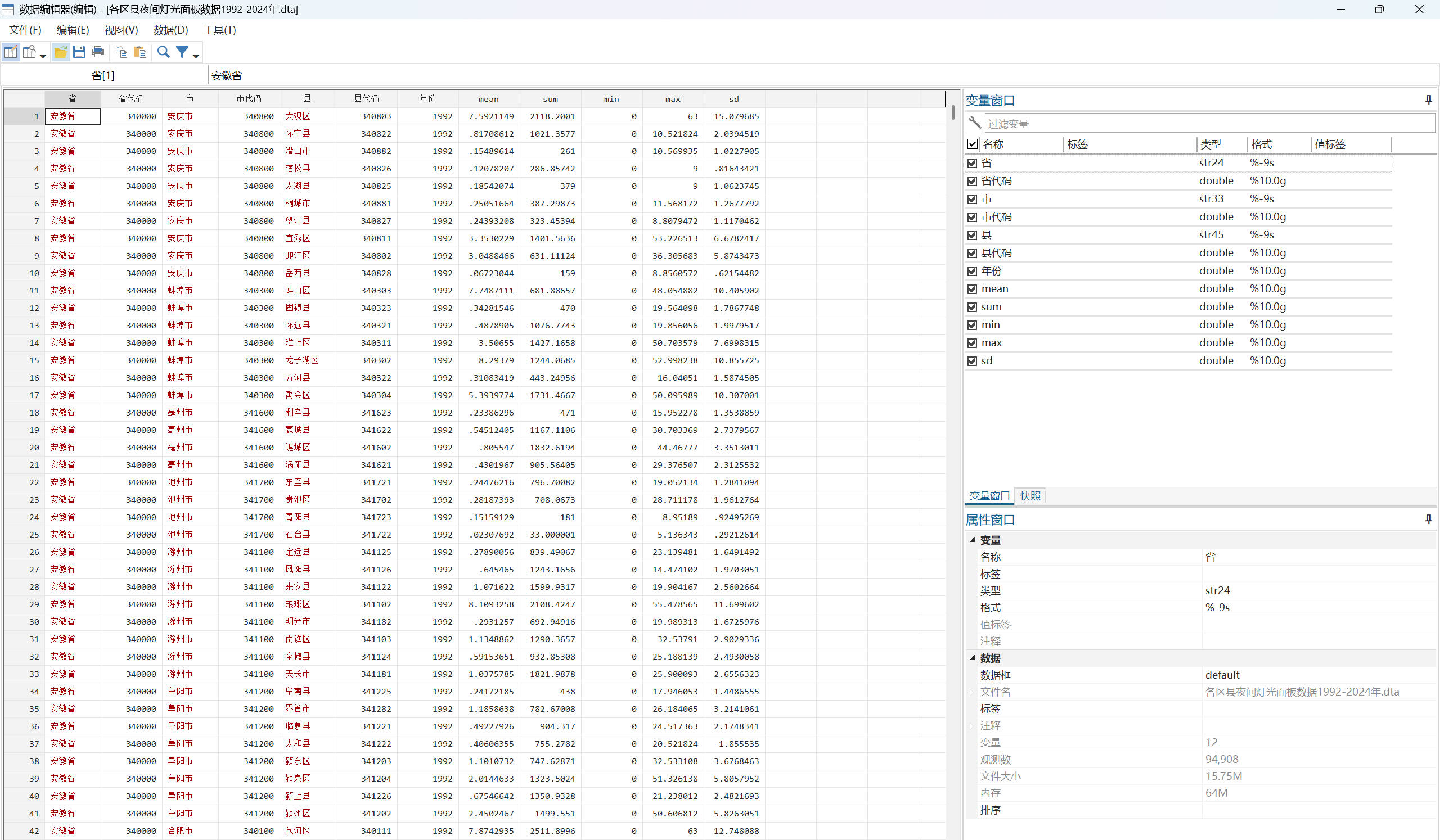
Task: Collapse the 数据 section in 属性窗口
Action: pyautogui.click(x=972, y=658)
